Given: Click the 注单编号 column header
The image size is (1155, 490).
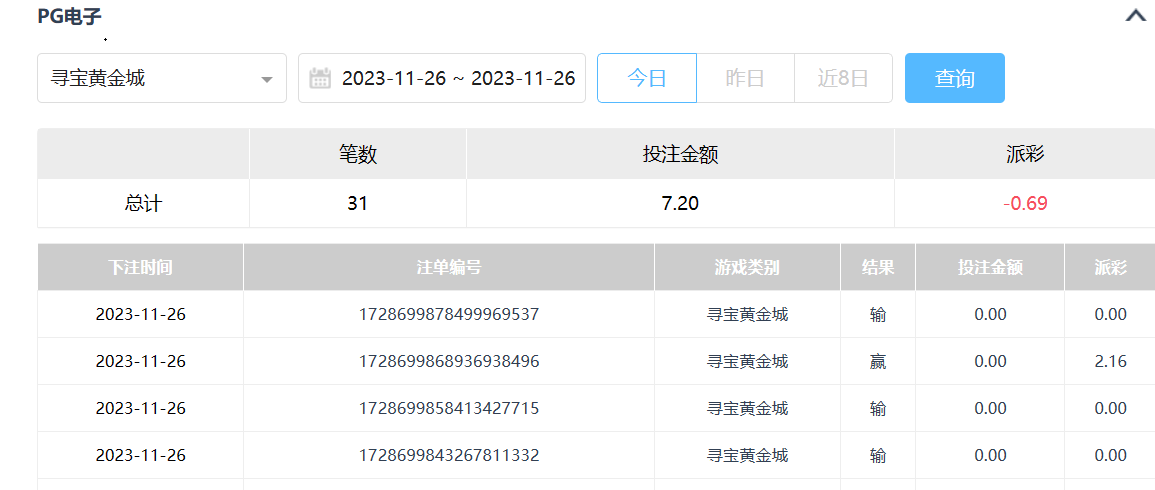Looking at the screenshot, I should tap(449, 267).
